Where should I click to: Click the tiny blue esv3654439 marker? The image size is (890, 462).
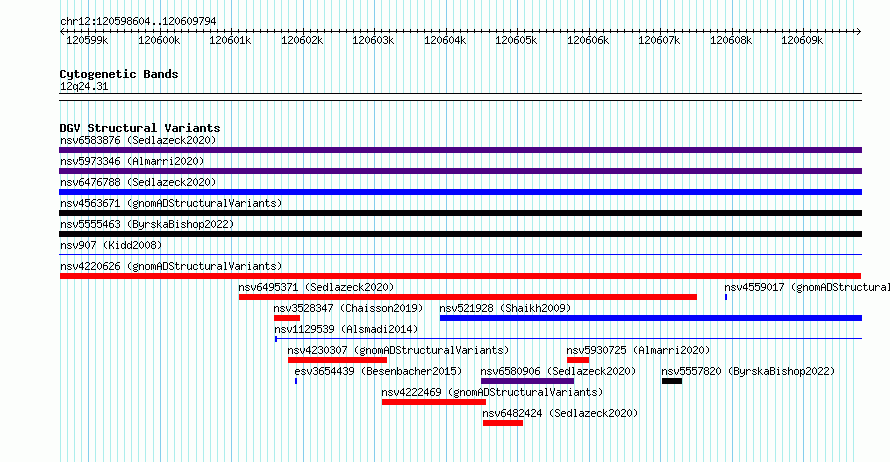click(296, 381)
